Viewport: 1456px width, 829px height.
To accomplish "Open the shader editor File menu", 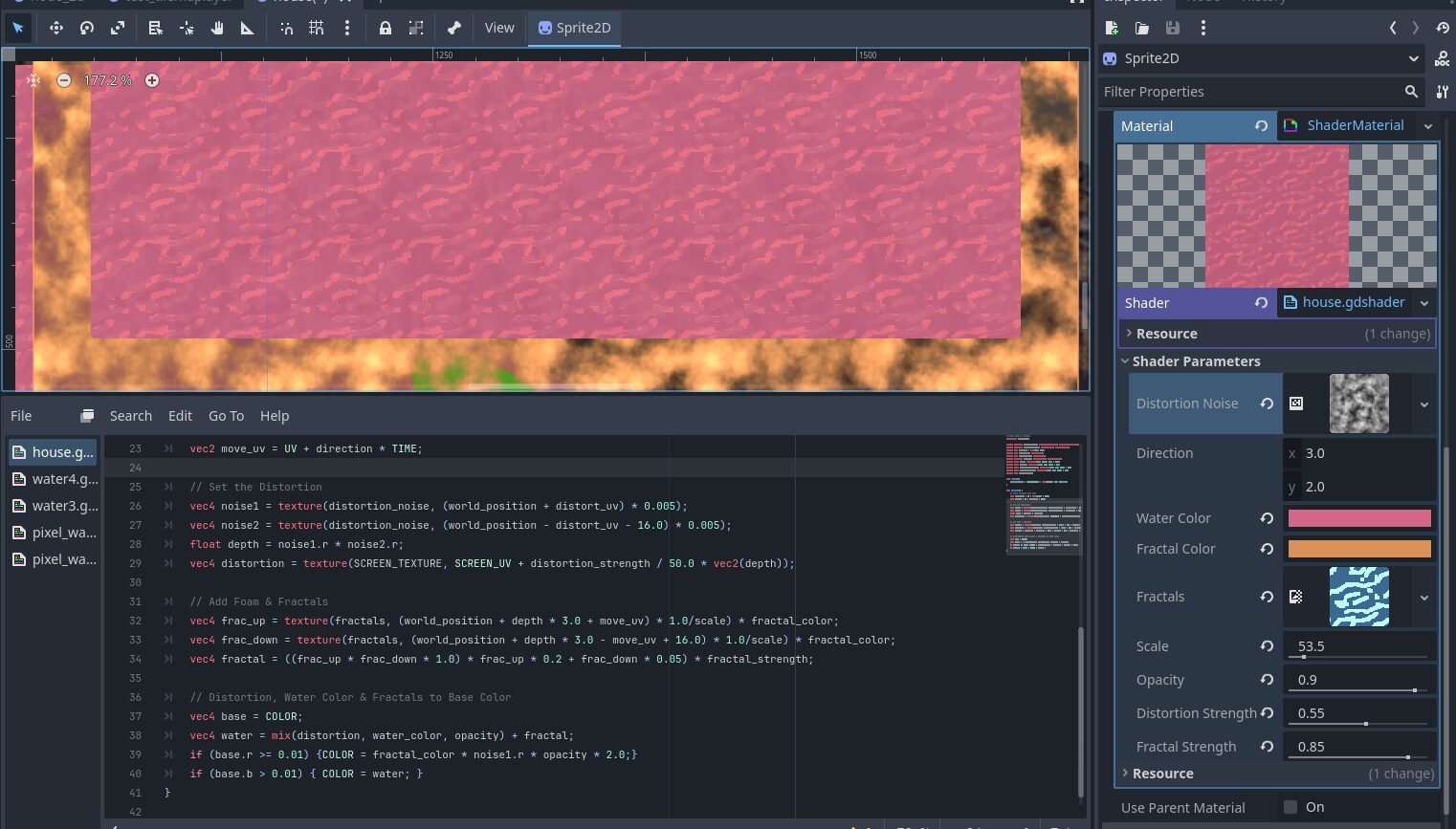I will (21, 416).
